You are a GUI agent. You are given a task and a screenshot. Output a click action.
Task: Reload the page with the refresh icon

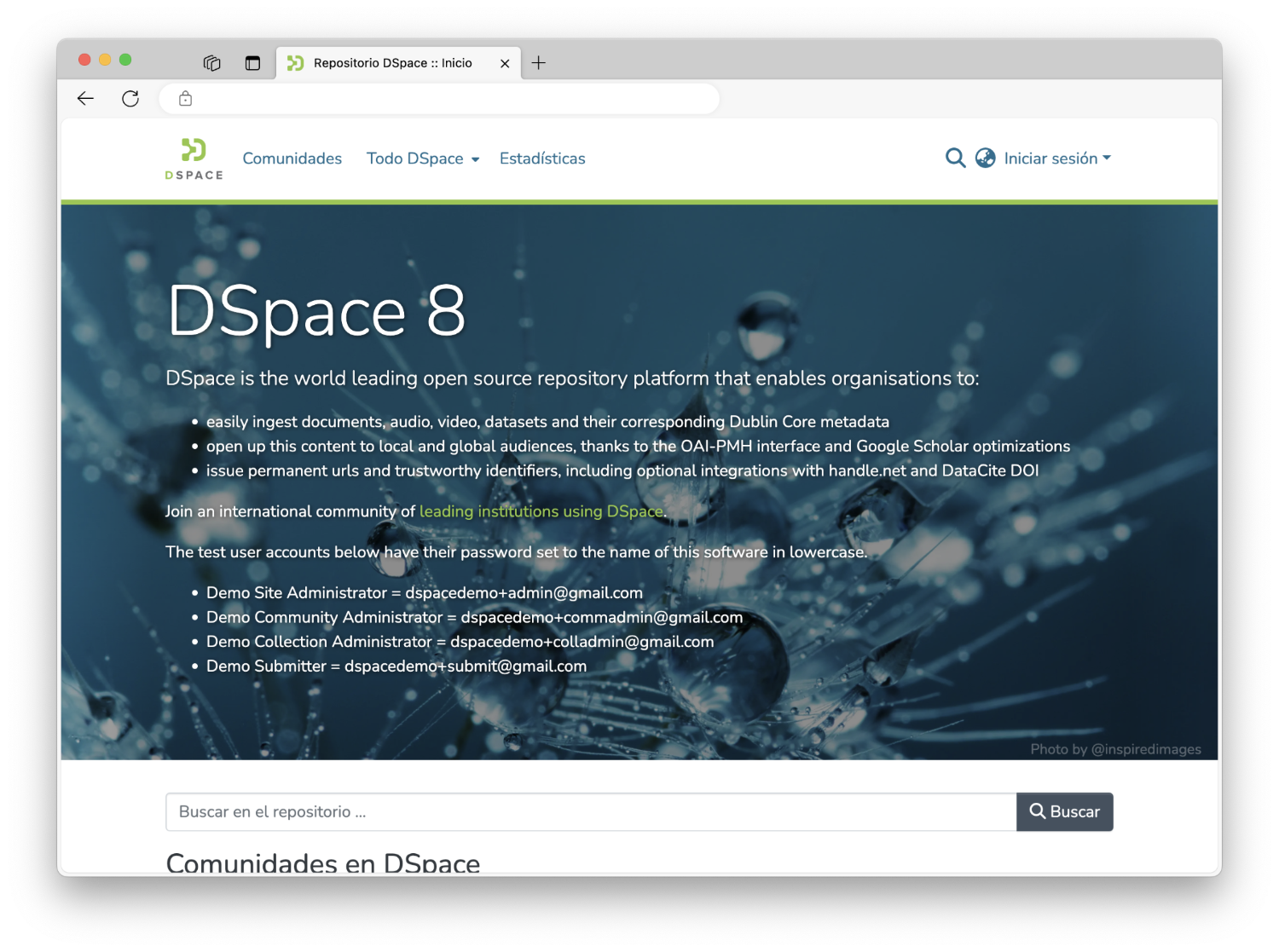(130, 99)
